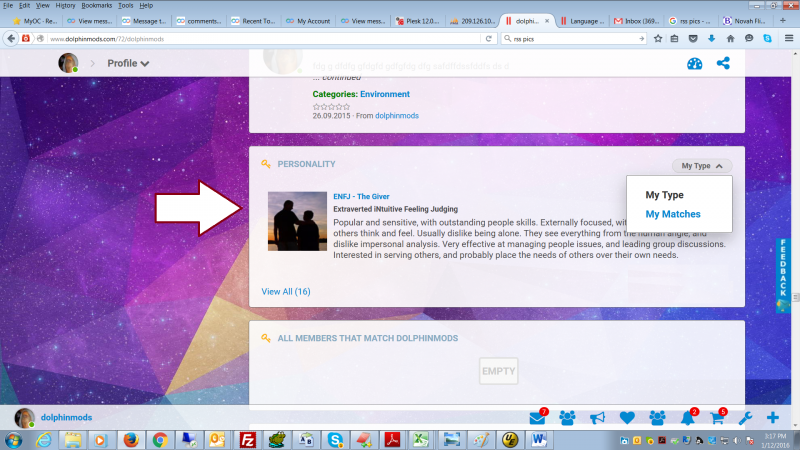
Task: Launch FileZilla from the Windows taskbar
Action: (246, 439)
